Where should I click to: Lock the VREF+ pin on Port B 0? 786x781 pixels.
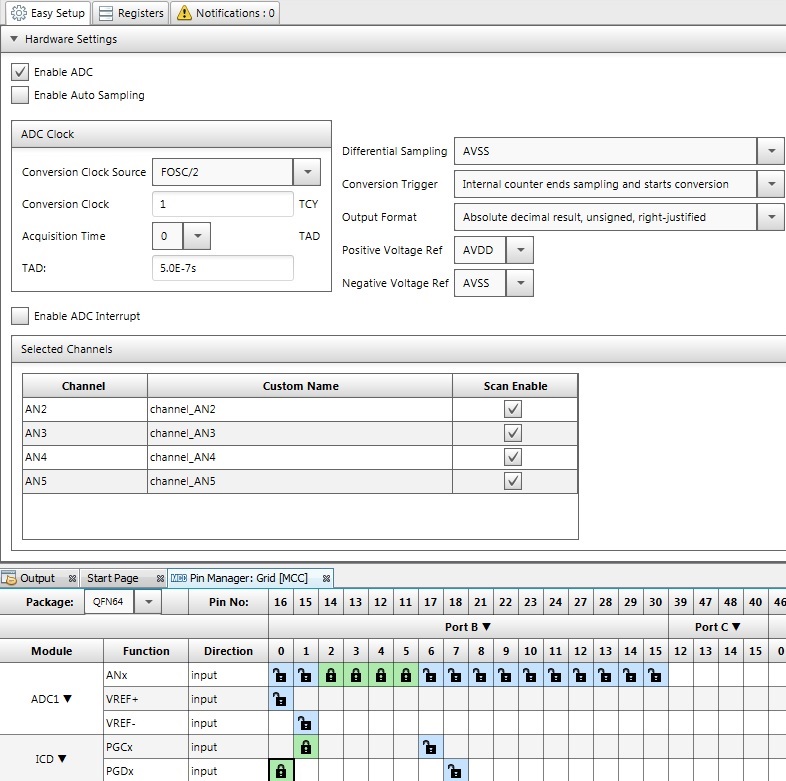tap(281, 699)
